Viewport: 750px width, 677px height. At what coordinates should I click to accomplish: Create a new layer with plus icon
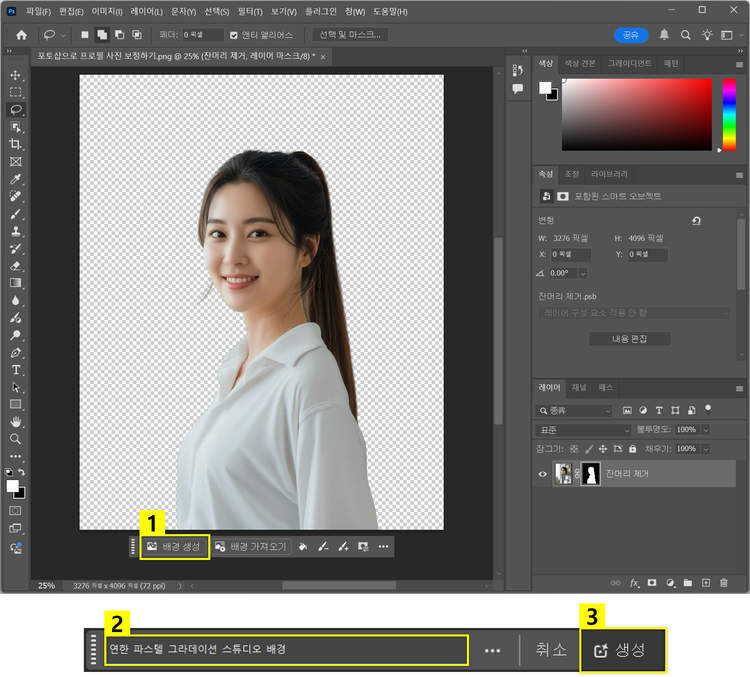(x=705, y=582)
